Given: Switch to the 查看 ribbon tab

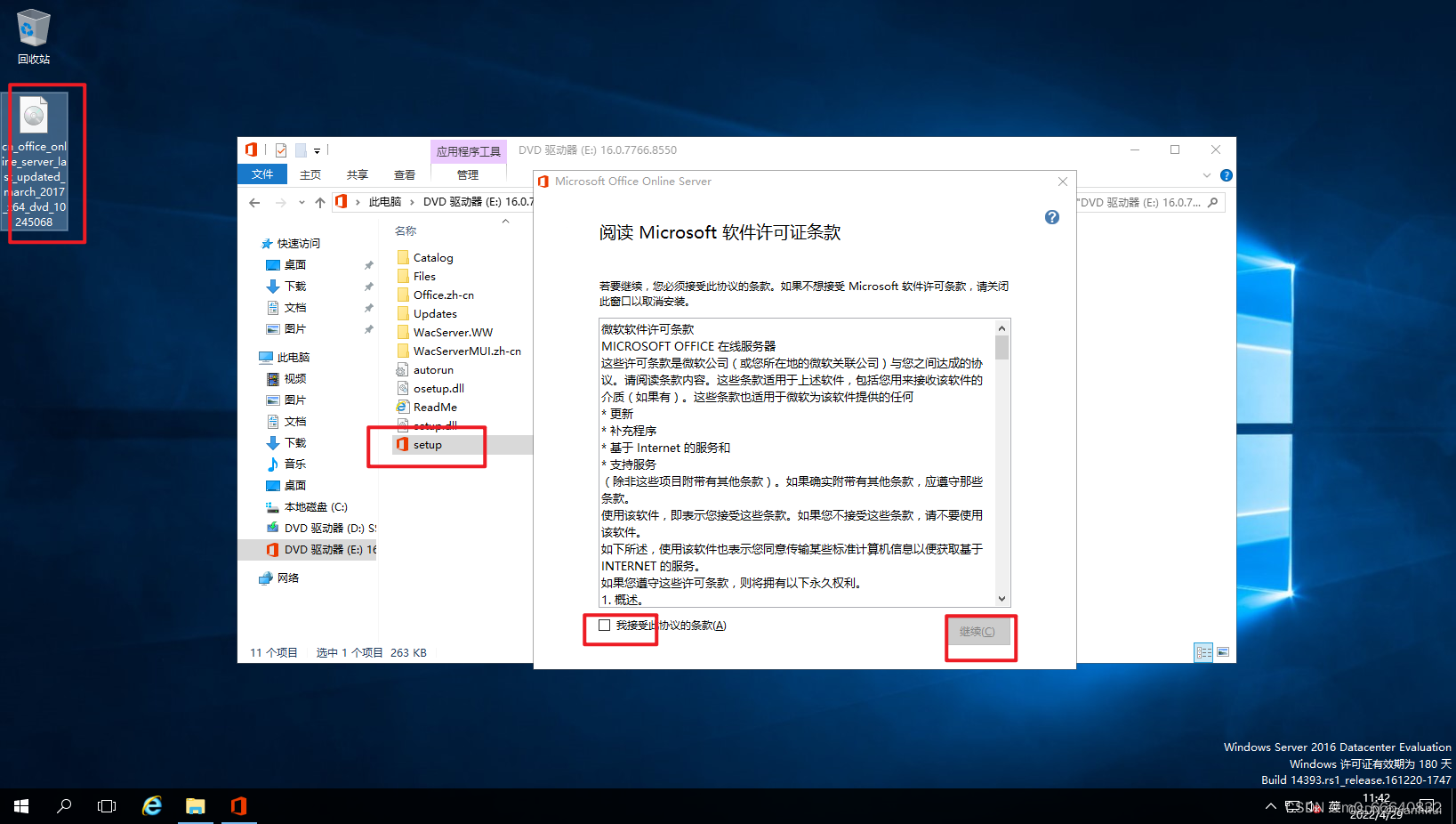Looking at the screenshot, I should (405, 174).
